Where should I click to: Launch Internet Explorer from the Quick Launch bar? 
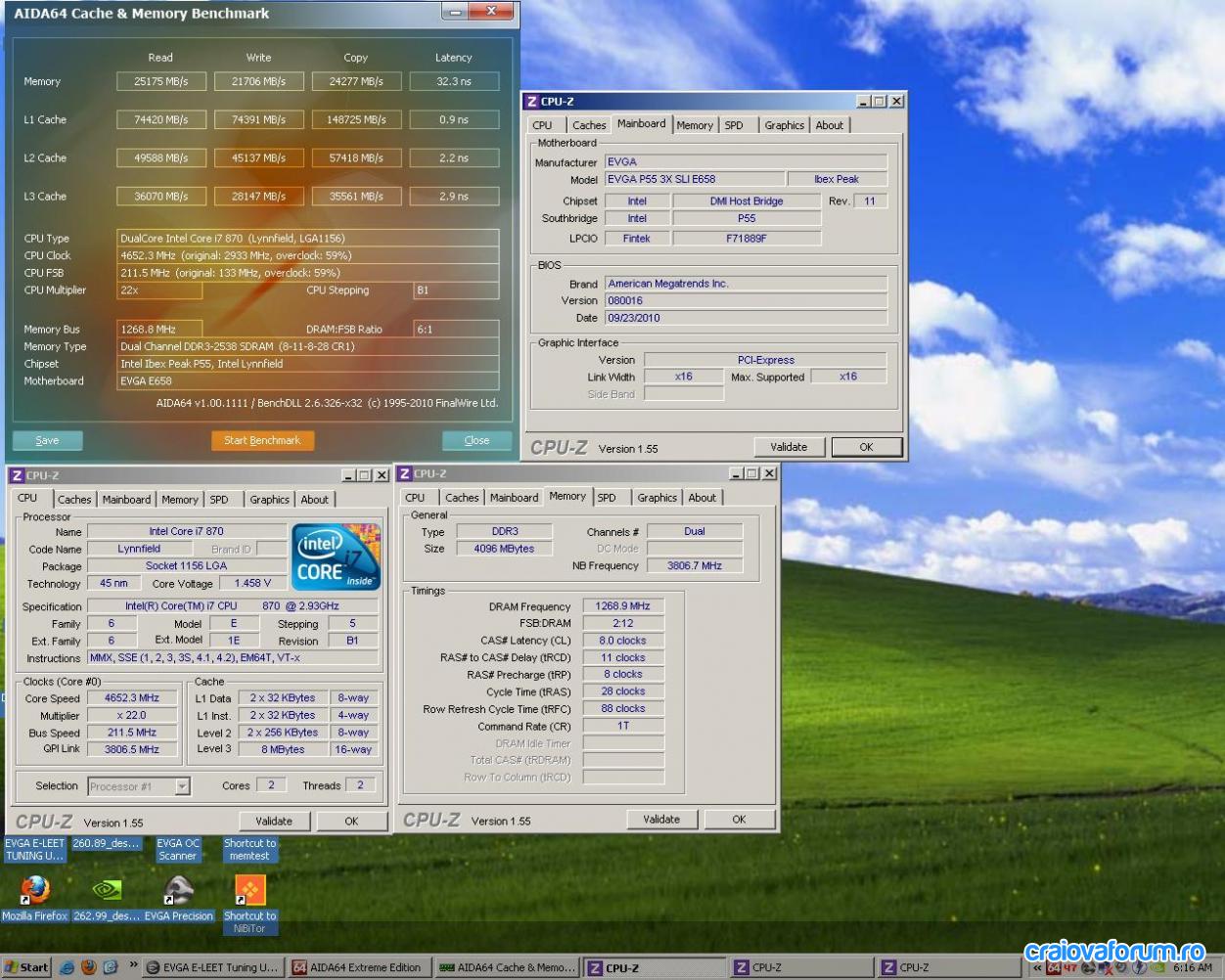click(x=67, y=967)
